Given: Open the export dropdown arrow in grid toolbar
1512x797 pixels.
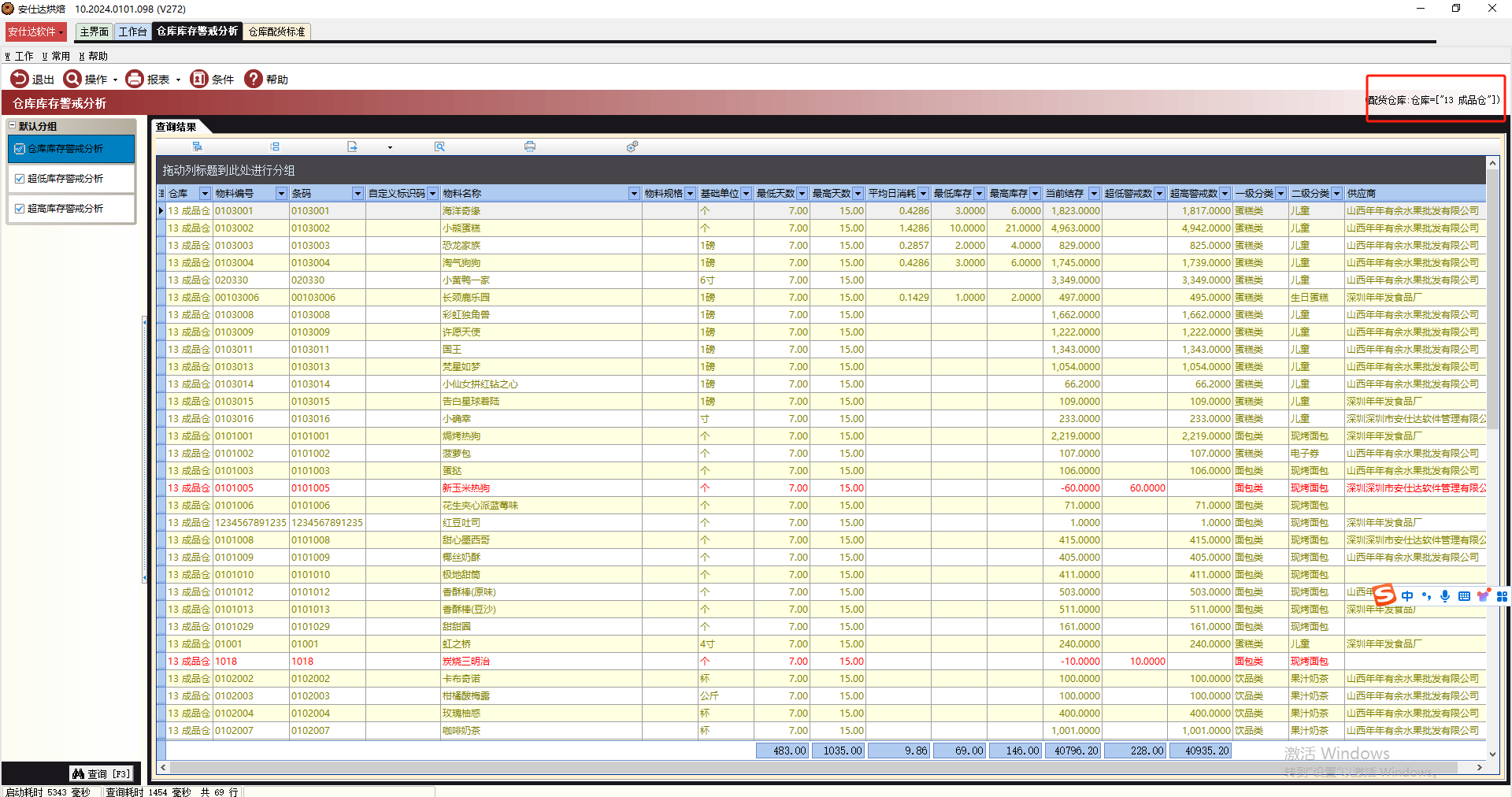Looking at the screenshot, I should coord(390,147).
